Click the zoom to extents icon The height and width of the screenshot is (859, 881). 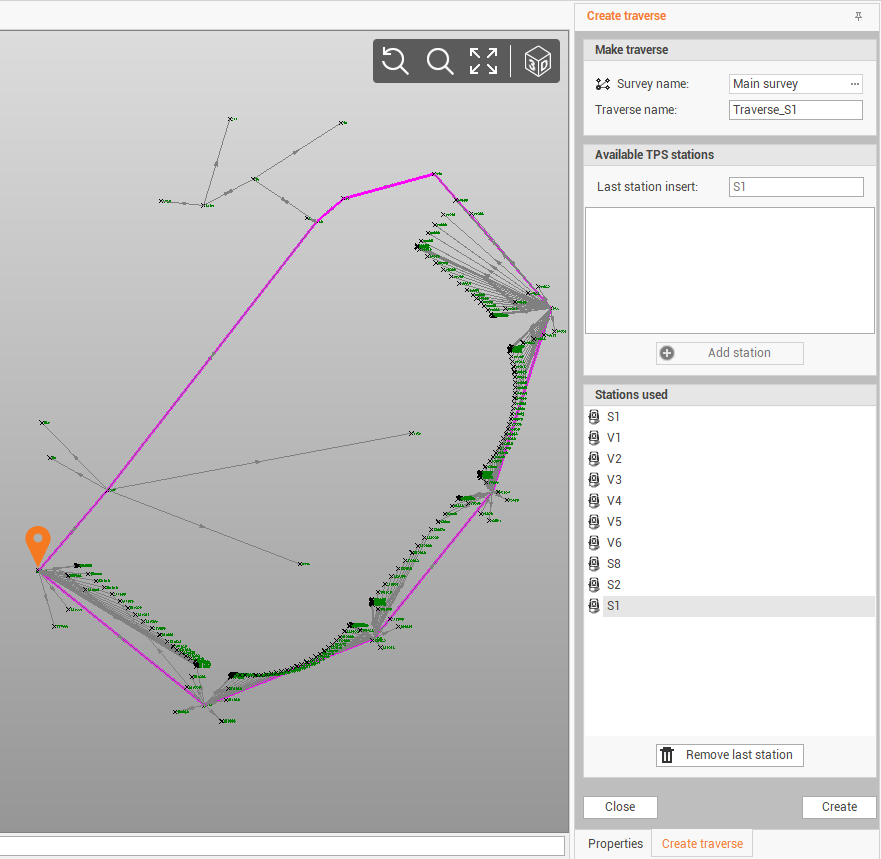click(484, 61)
